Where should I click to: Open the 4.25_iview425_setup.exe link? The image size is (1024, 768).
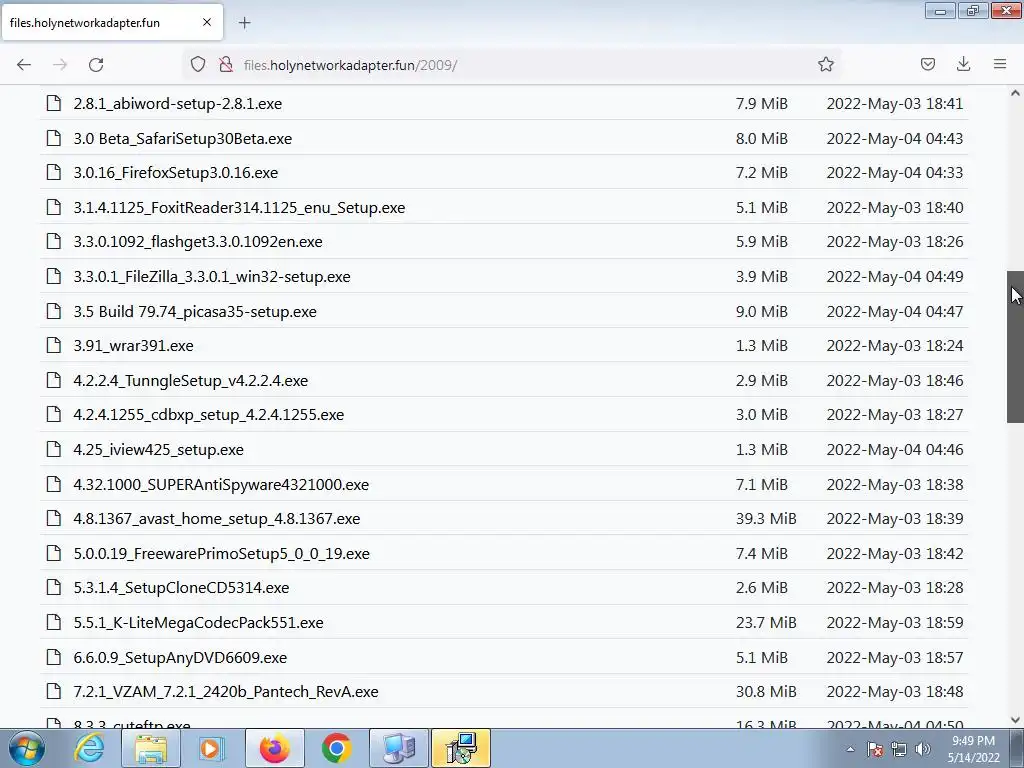(x=159, y=450)
